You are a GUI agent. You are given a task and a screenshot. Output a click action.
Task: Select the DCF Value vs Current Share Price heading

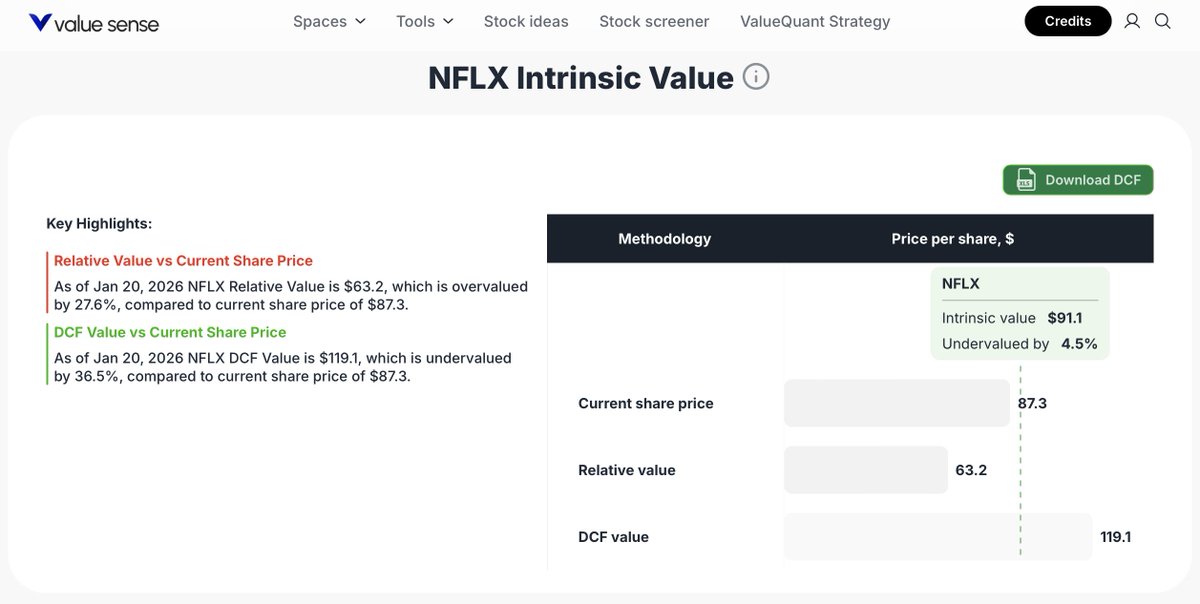click(x=170, y=332)
